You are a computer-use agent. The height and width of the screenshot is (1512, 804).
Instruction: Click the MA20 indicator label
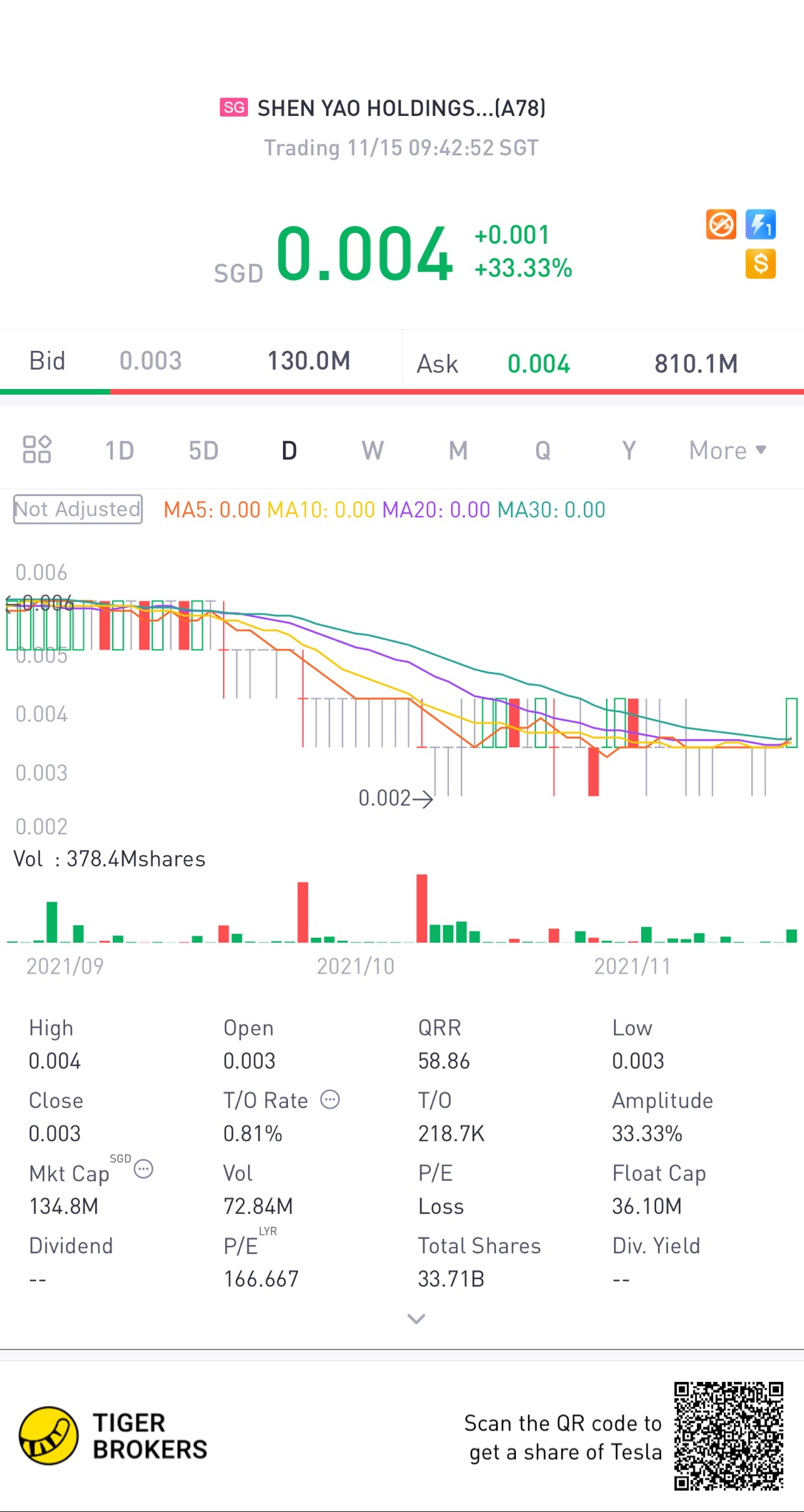click(x=436, y=510)
